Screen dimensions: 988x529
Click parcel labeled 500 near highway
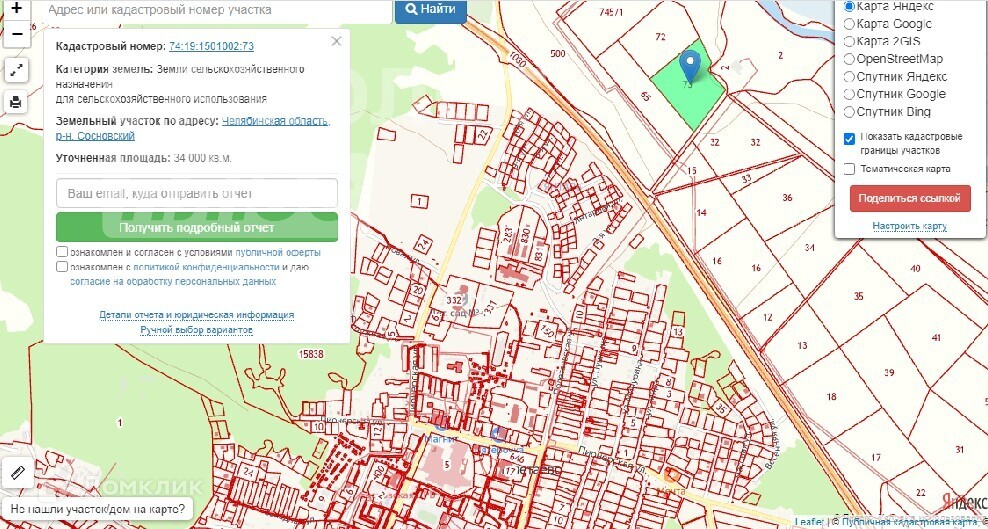[x=558, y=54]
